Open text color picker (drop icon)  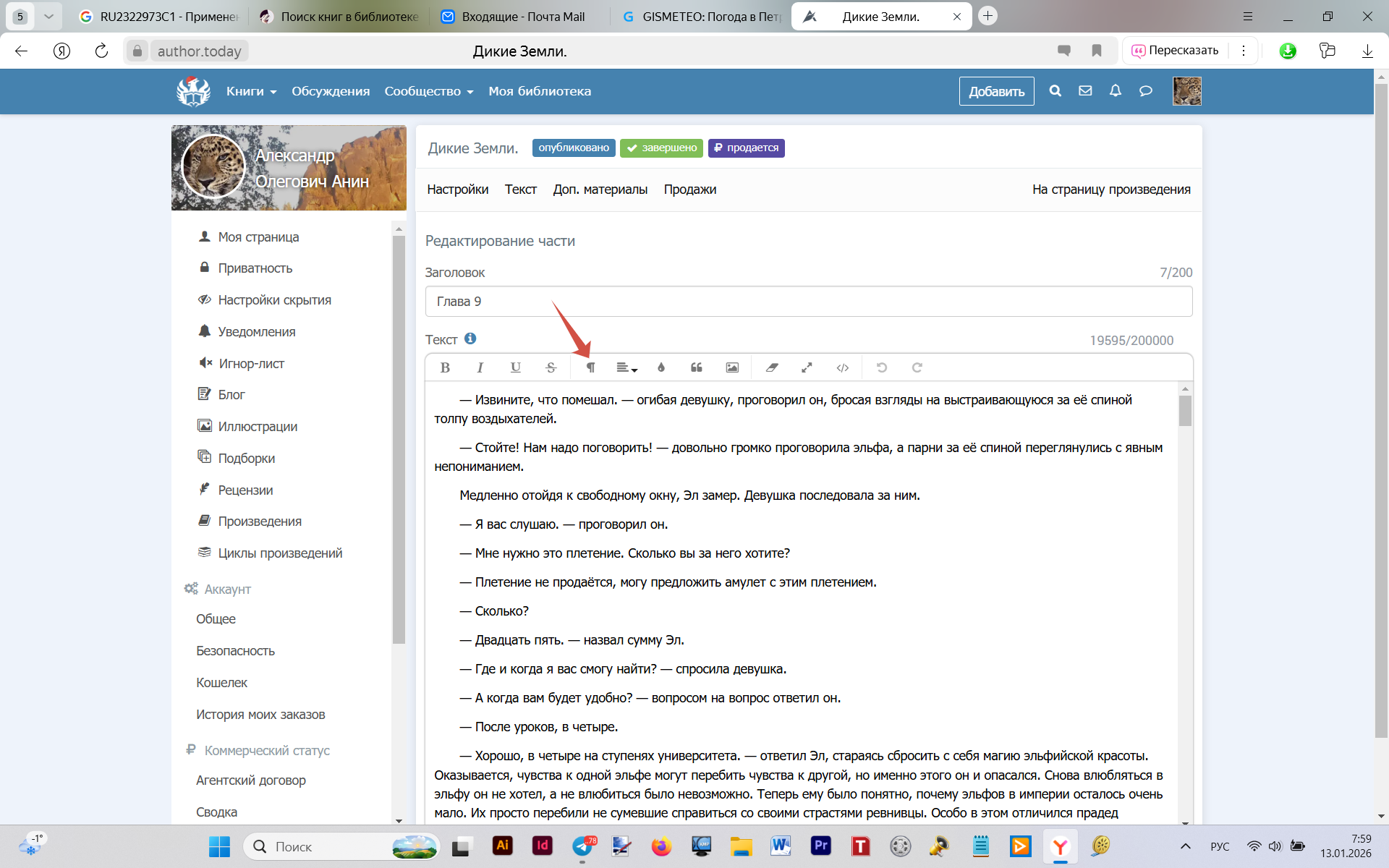pyautogui.click(x=660, y=367)
